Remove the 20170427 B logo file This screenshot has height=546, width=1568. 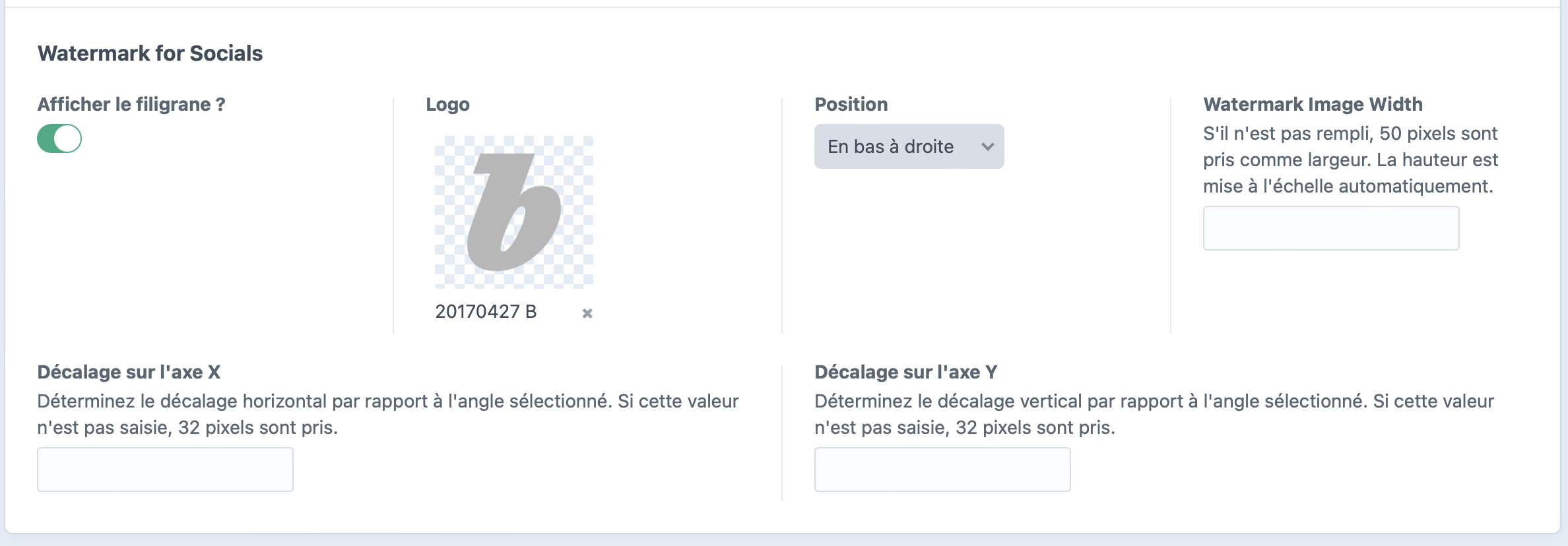click(x=587, y=313)
